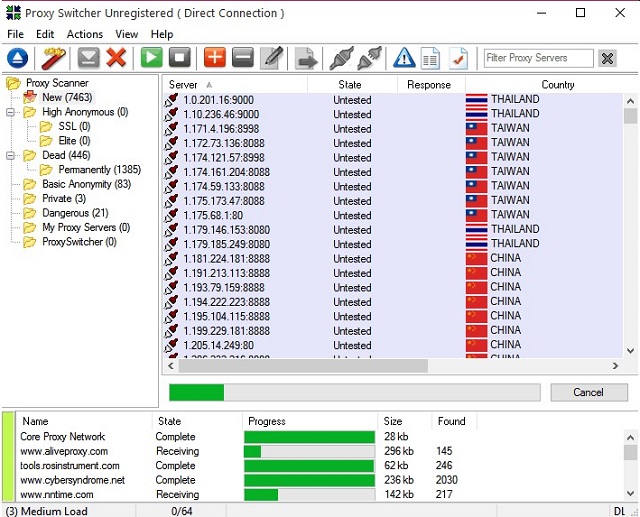Select the New (7463) folder
The width and height of the screenshot is (640, 517).
(x=67, y=98)
